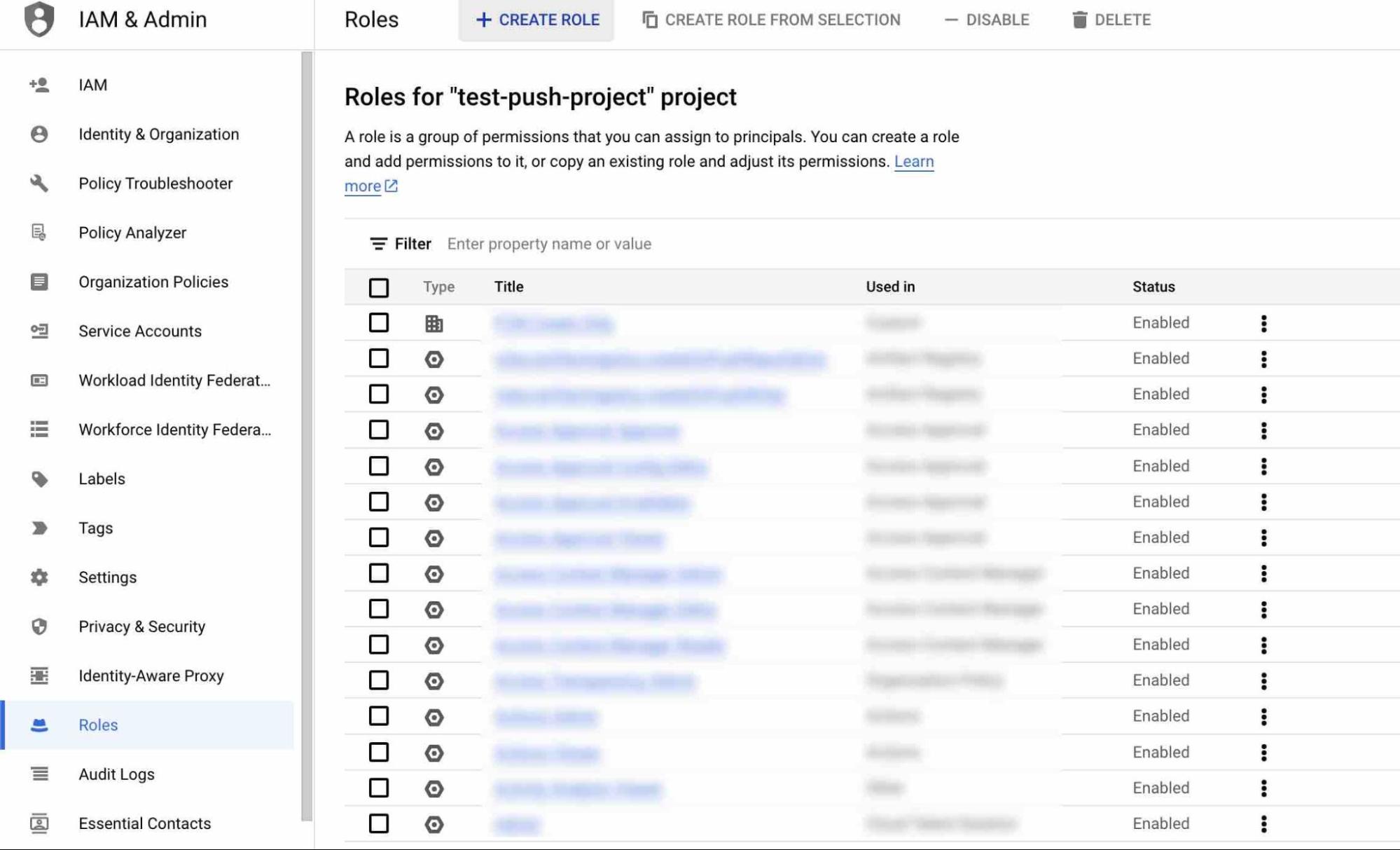The height and width of the screenshot is (850, 1400).
Task: Click the Policy Troubleshooter sidebar item
Action: (155, 183)
